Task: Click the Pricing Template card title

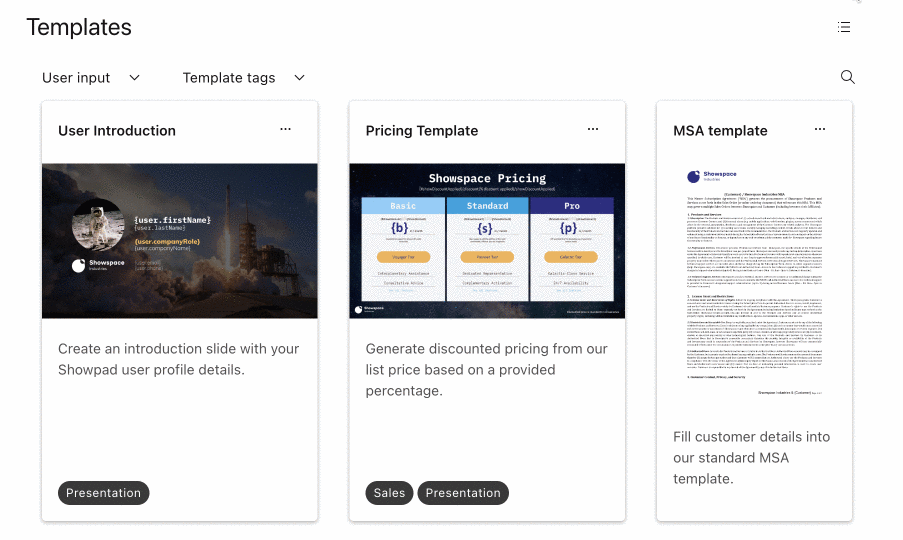Action: 422,131
